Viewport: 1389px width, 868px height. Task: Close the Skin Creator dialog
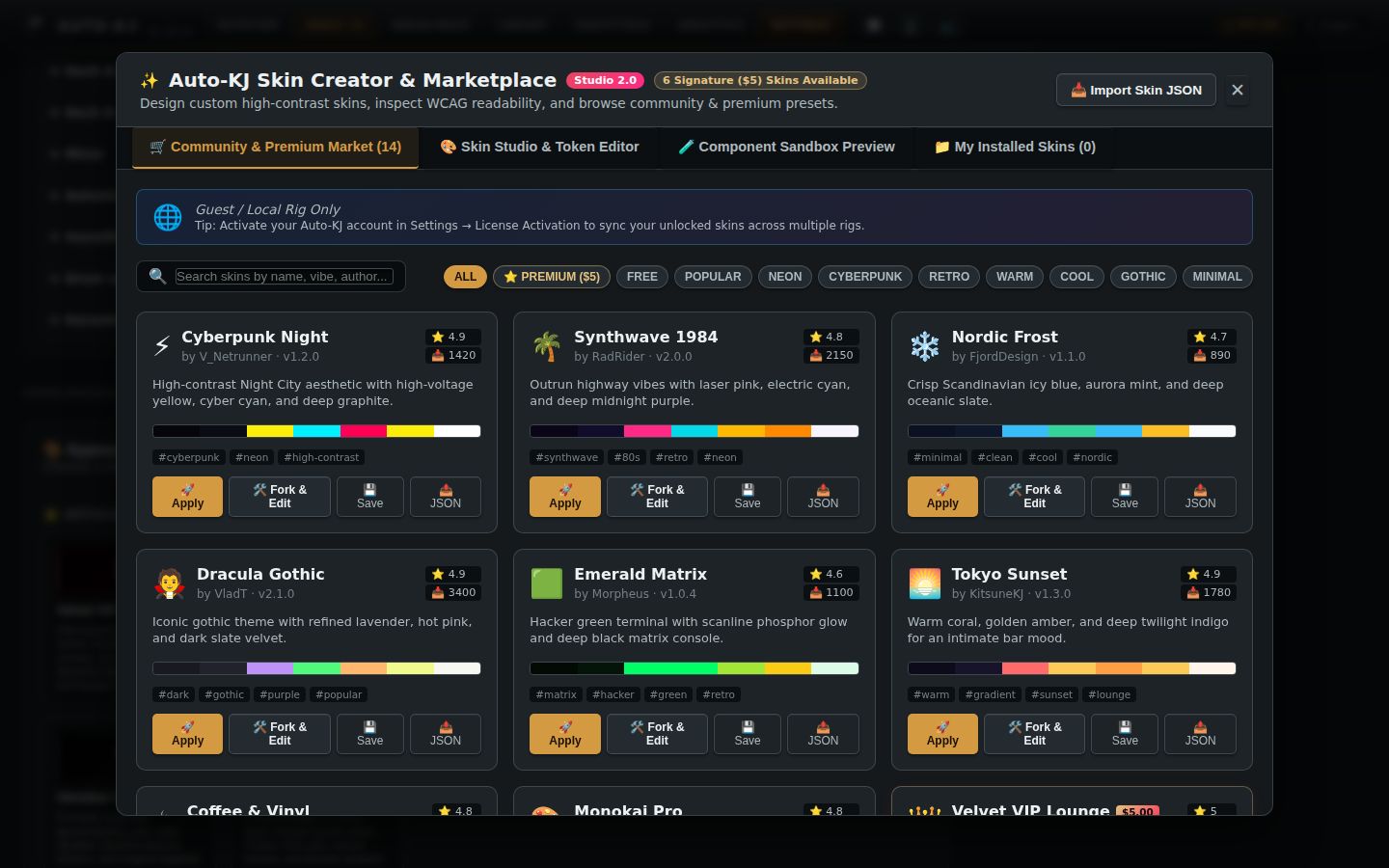point(1238,90)
